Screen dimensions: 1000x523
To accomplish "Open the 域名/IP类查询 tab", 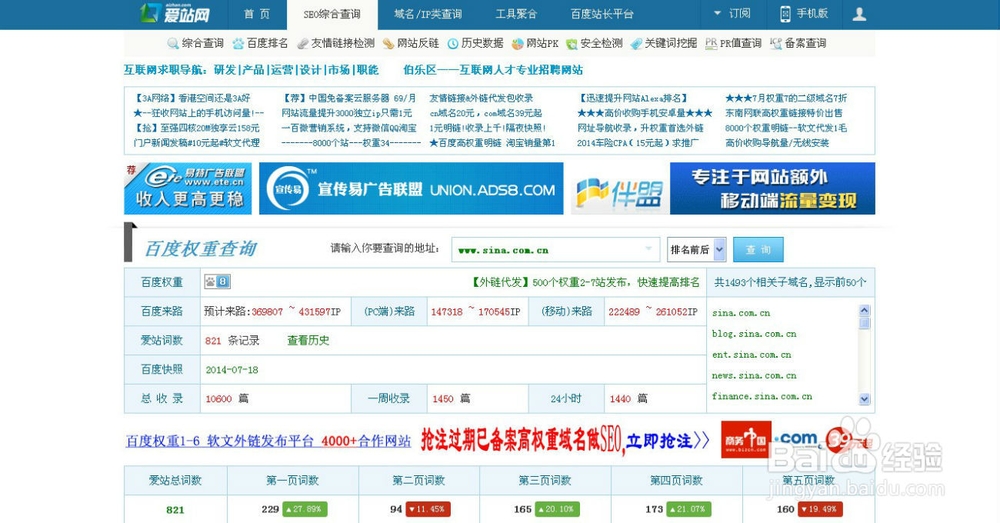I will 427,14.
